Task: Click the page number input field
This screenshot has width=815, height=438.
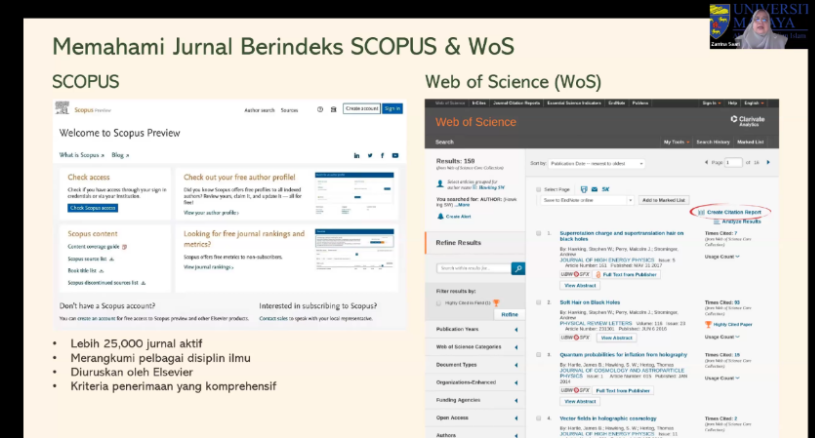Action: click(733, 162)
